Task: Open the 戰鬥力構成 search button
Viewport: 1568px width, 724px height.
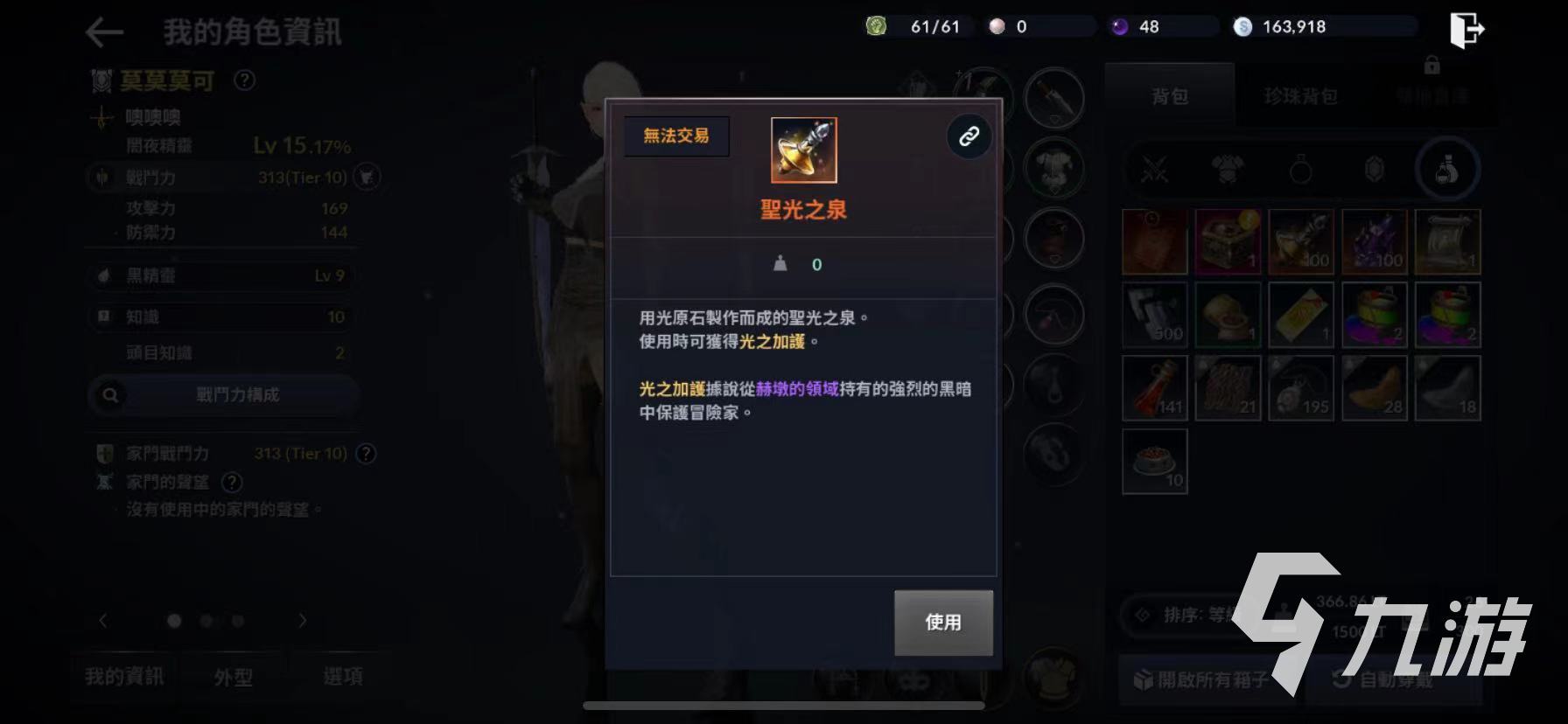Action: coord(224,395)
